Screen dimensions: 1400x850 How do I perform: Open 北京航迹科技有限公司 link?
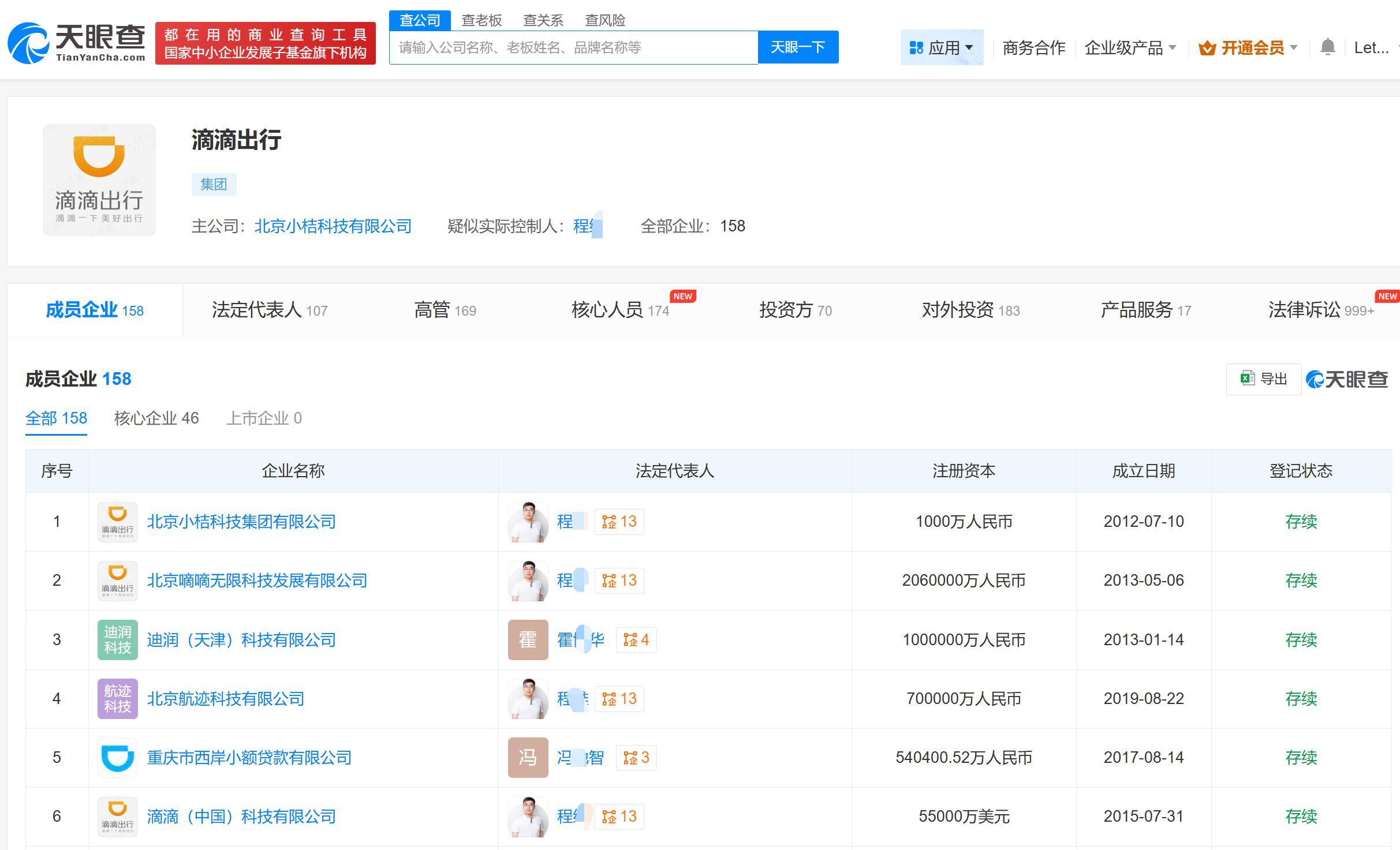point(226,699)
